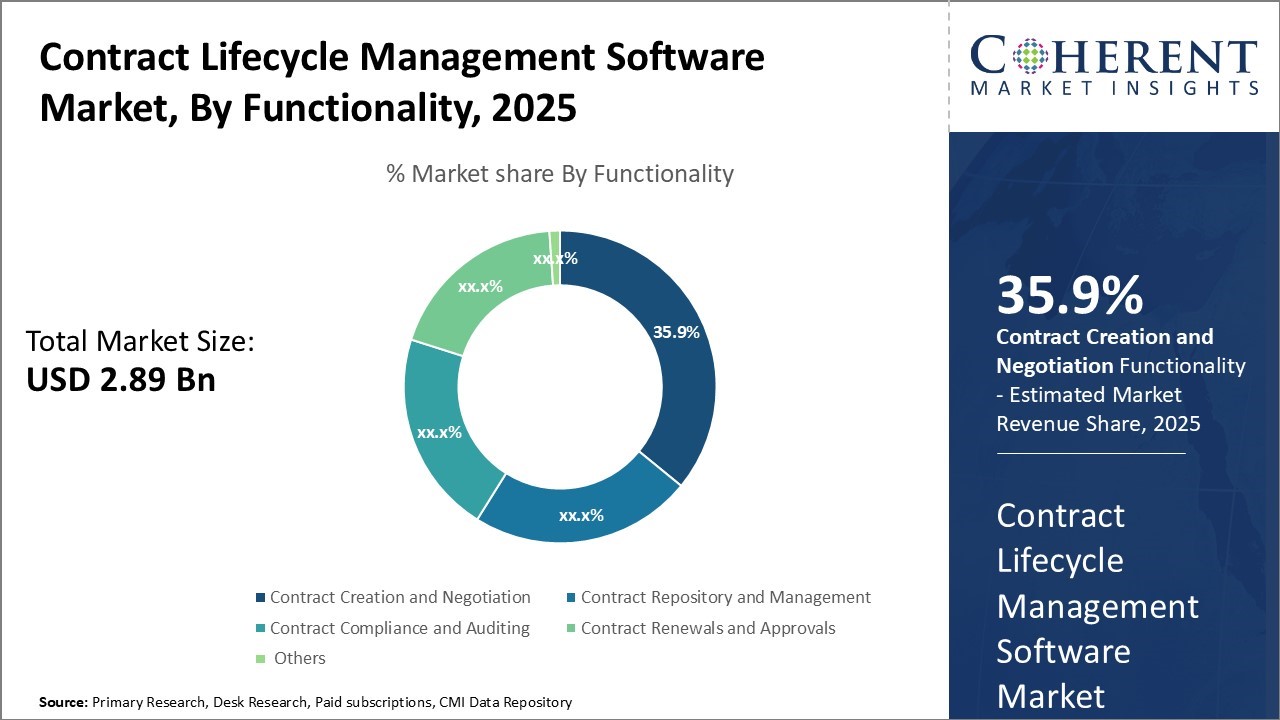Screen dimensions: 1280x720
Task: Click the Contract Renewals and Approvals legend label
Action: (x=708, y=629)
